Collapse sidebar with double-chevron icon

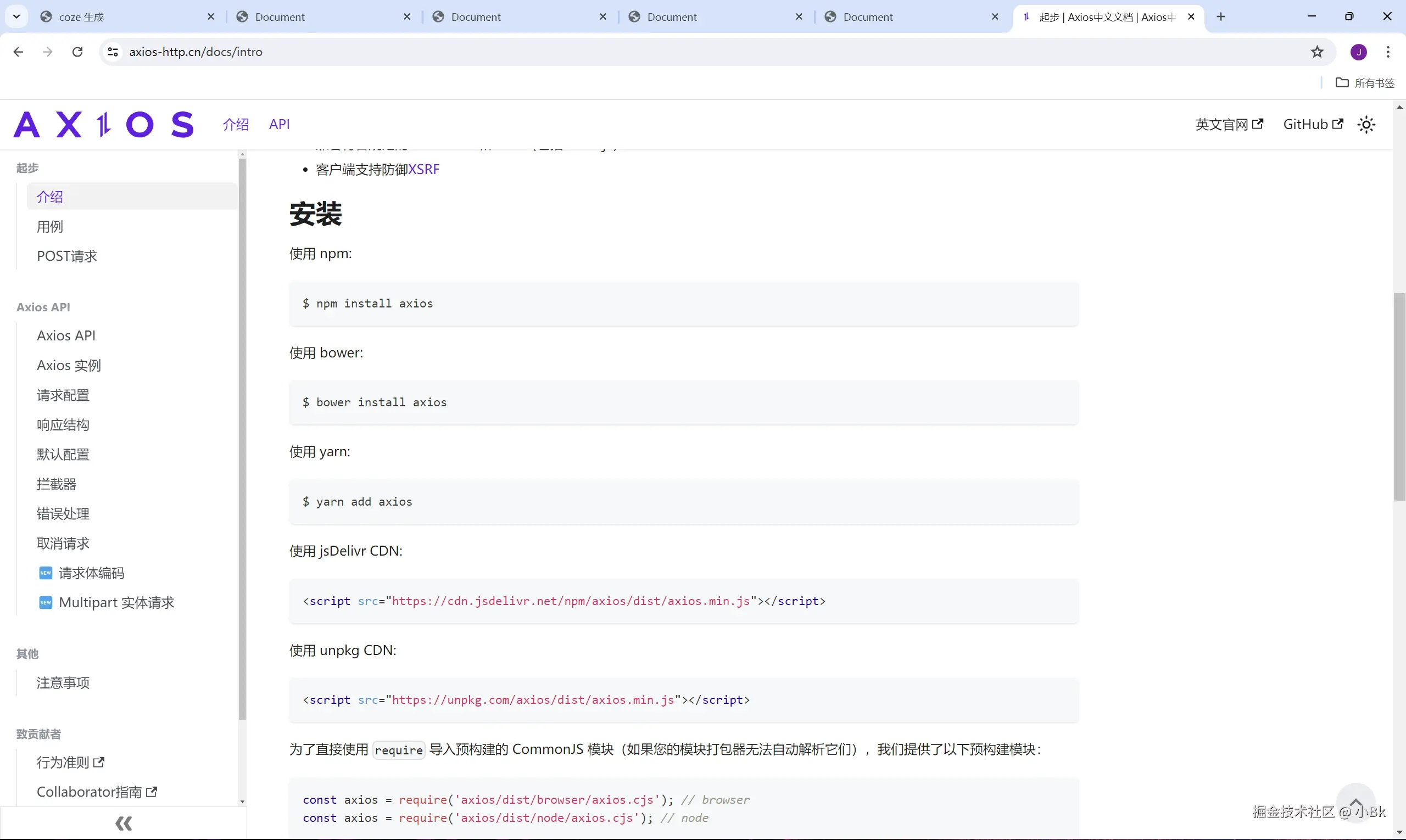(x=124, y=823)
